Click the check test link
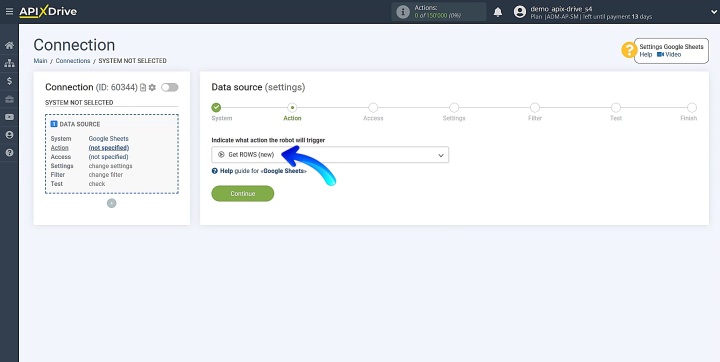This screenshot has height=362, width=720. tap(97, 184)
